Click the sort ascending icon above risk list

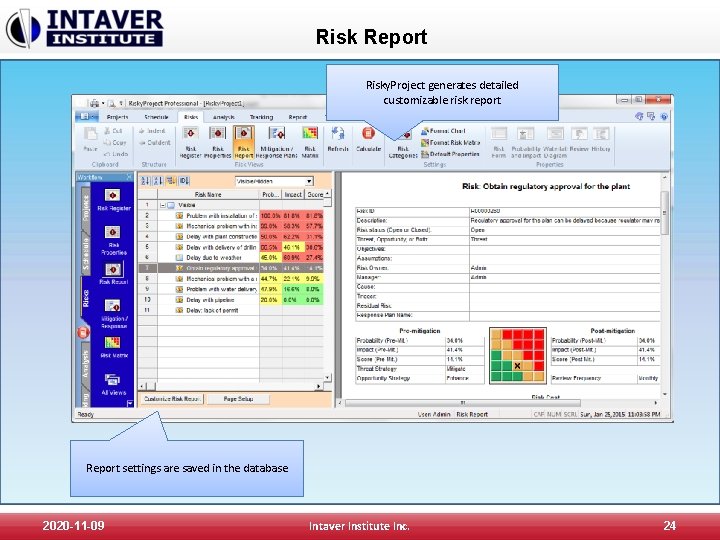[145, 181]
